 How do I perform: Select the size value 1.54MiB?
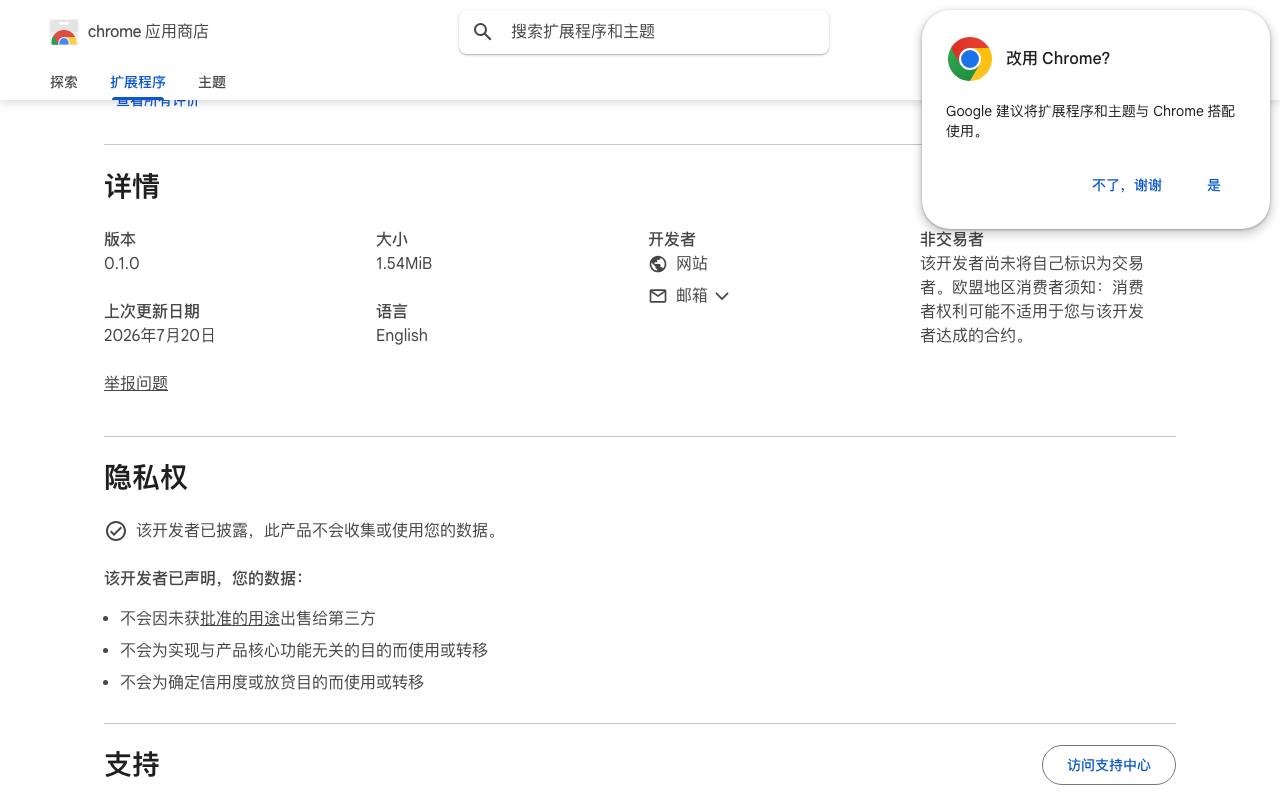[404, 264]
